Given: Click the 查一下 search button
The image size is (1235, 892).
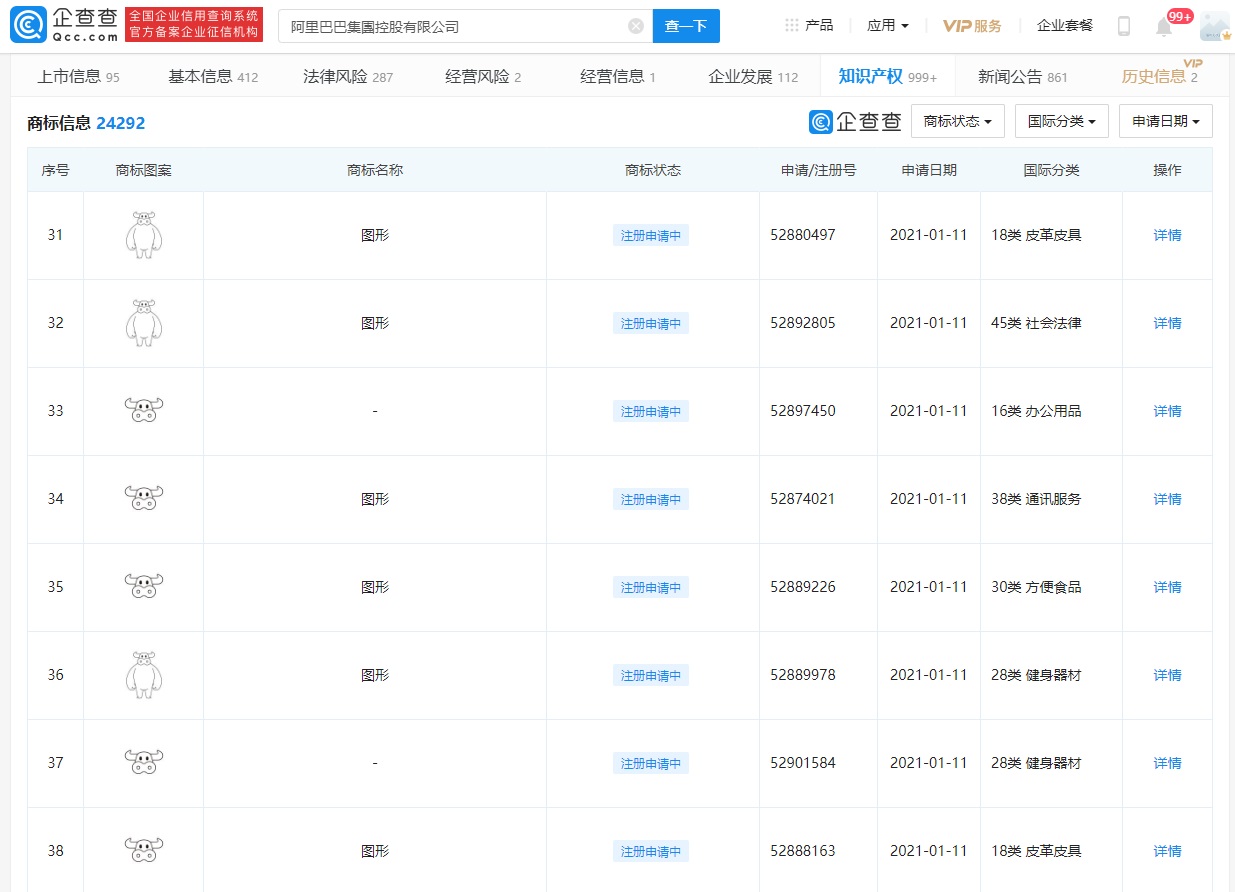Looking at the screenshot, I should (686, 26).
